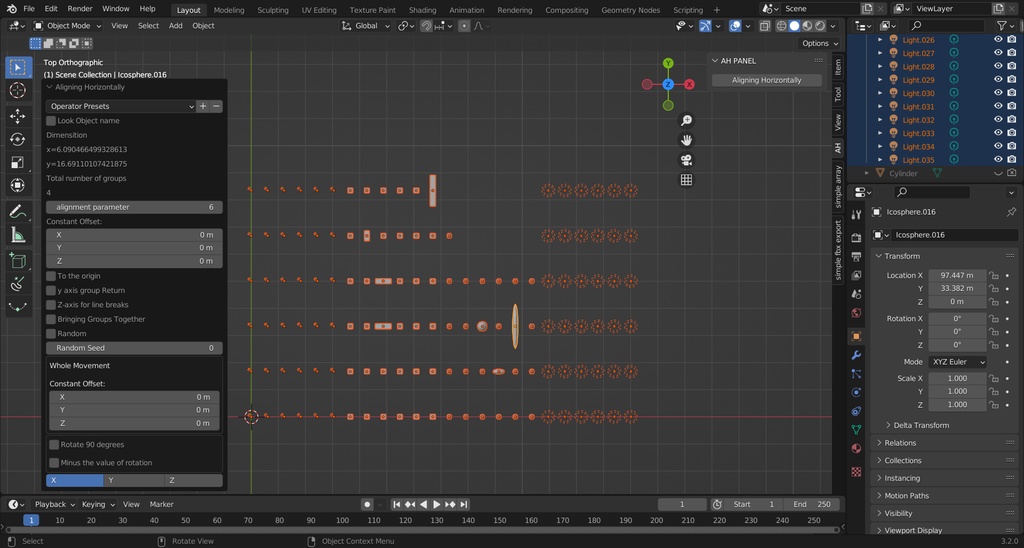Select the Select Box tool
This screenshot has width=1024, height=548.
(18, 67)
